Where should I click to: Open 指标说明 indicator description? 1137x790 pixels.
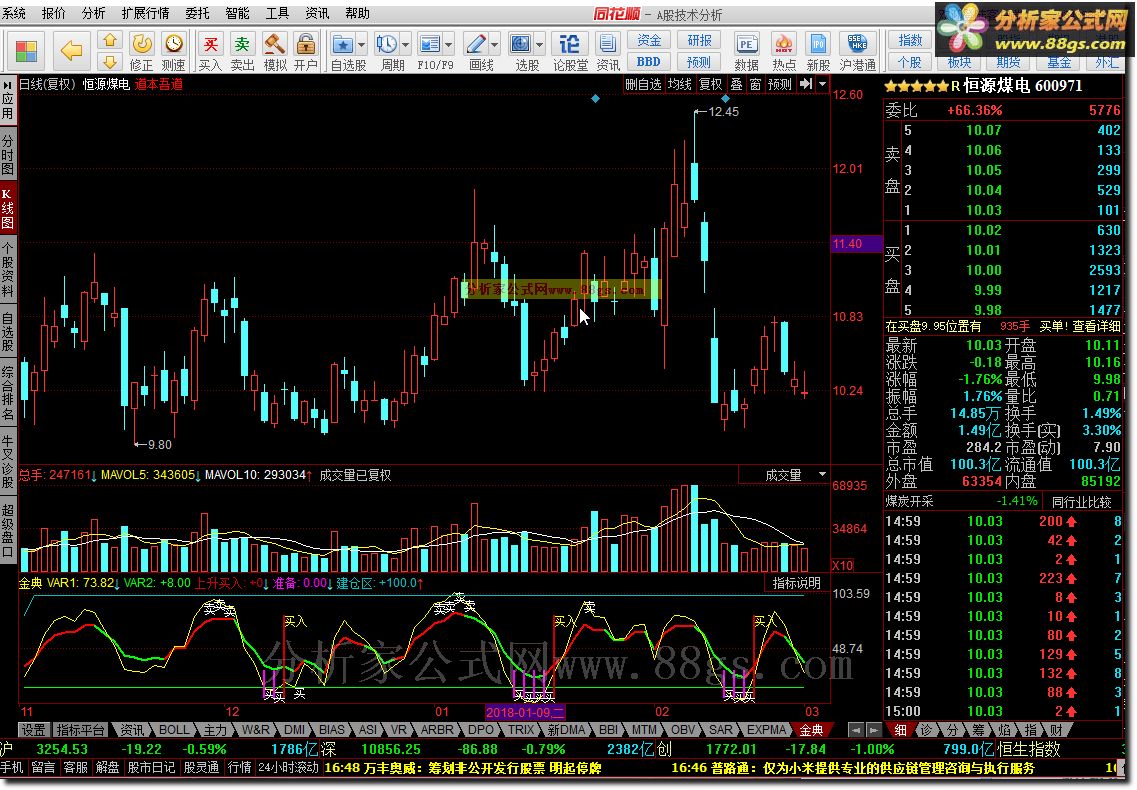(x=797, y=583)
